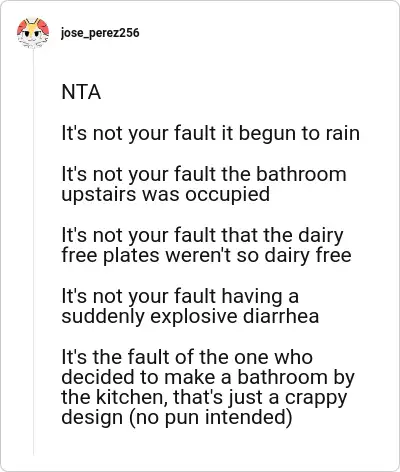400x472 pixels.
Task: Select the line mentioning 'just a crappy'
Action: (204, 398)
